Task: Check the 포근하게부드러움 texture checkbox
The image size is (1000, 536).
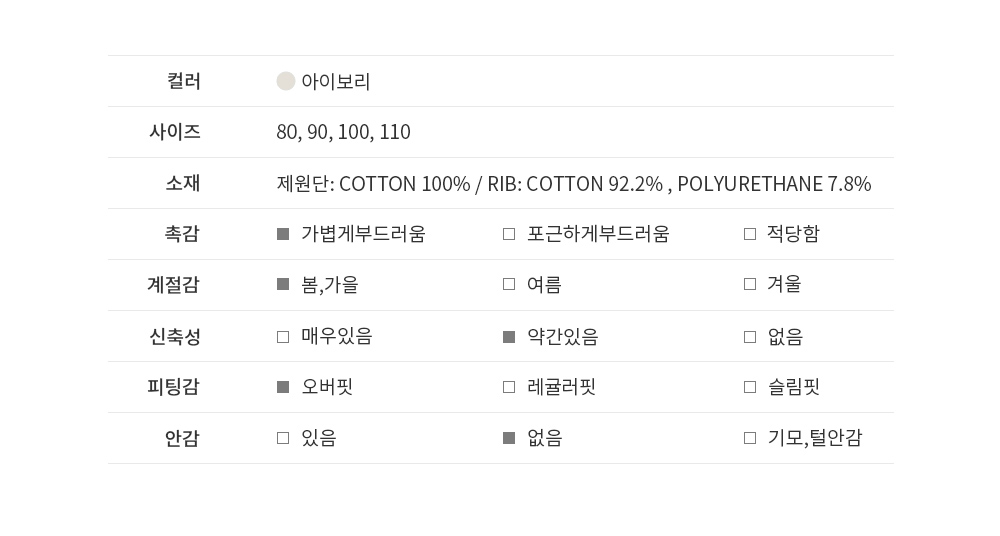Action: [x=509, y=234]
